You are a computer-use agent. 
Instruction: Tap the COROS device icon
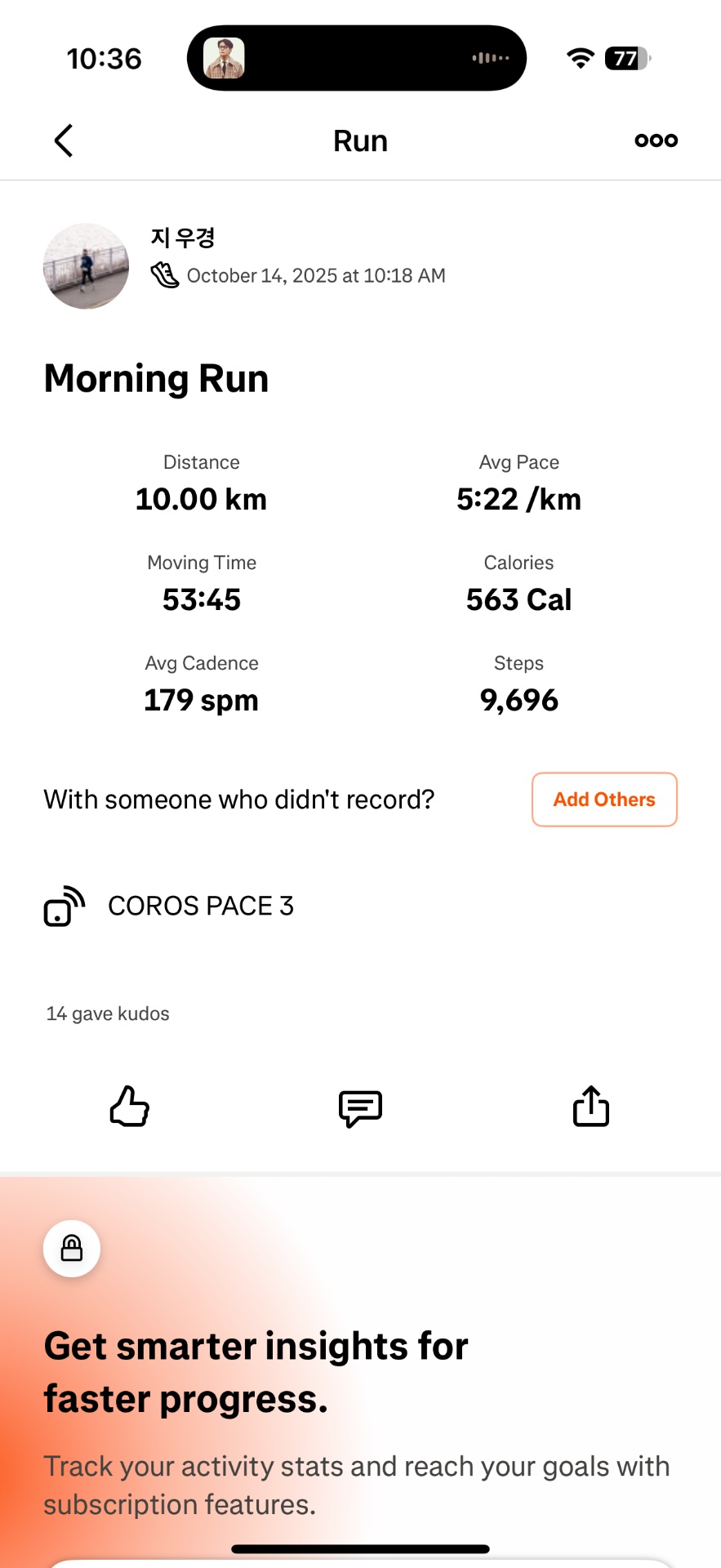[x=64, y=906]
